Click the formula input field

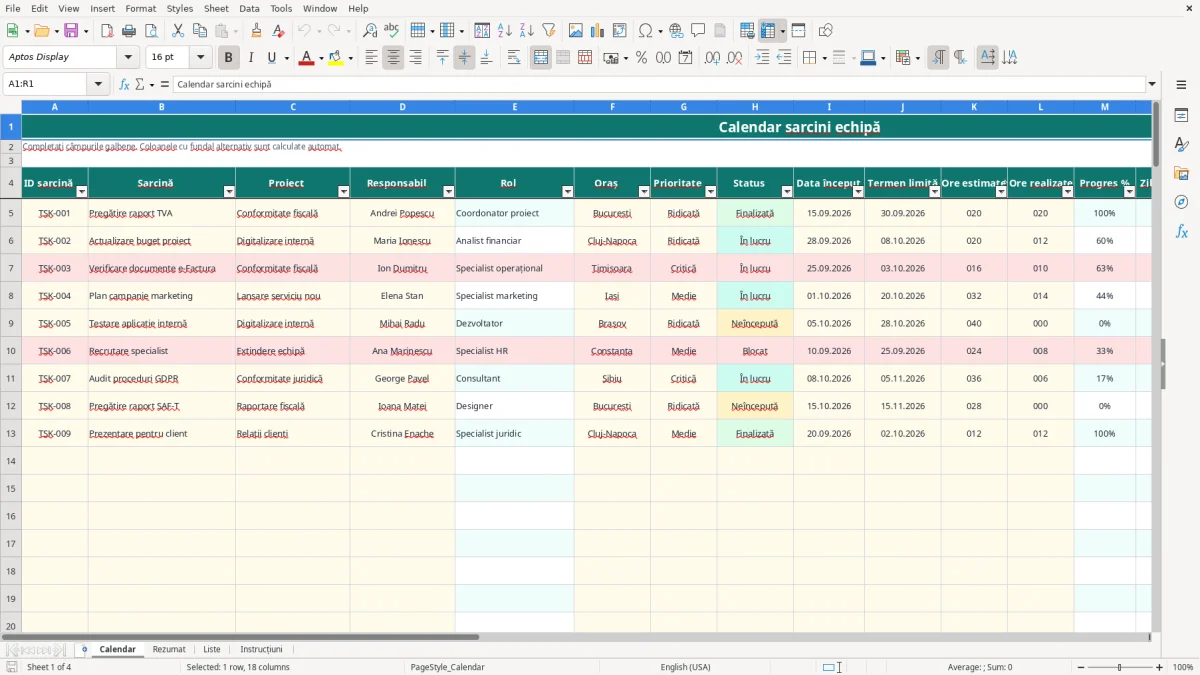pyautogui.click(x=659, y=84)
